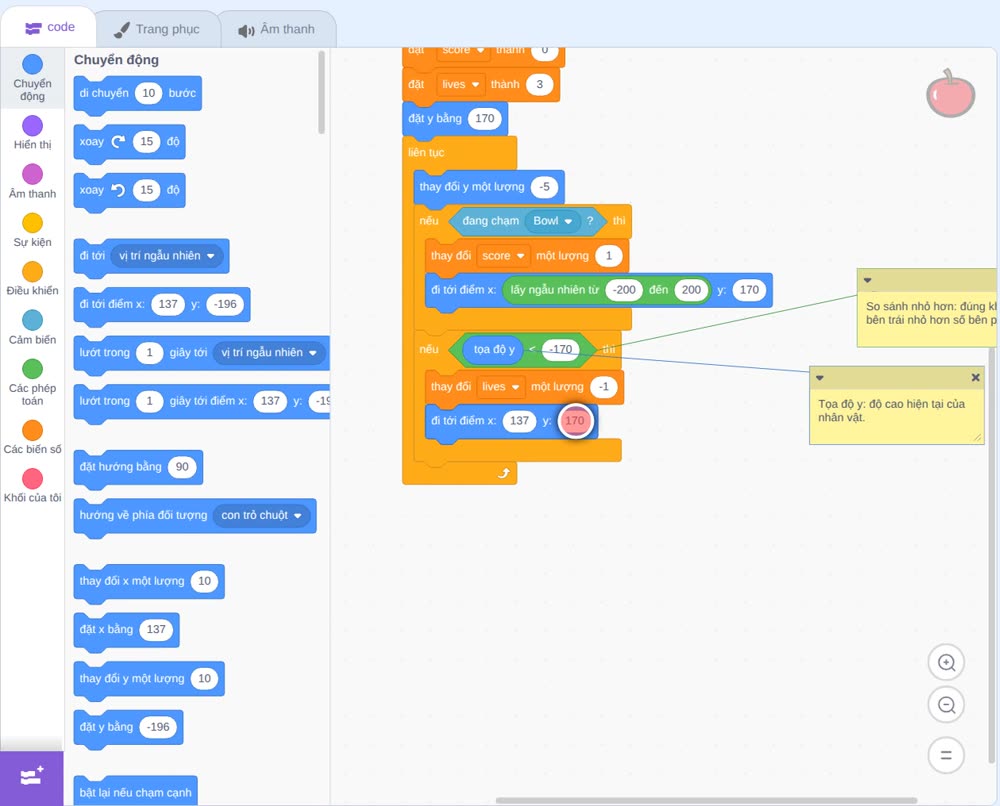
Task: Open the add extension button
Action: tap(32, 777)
